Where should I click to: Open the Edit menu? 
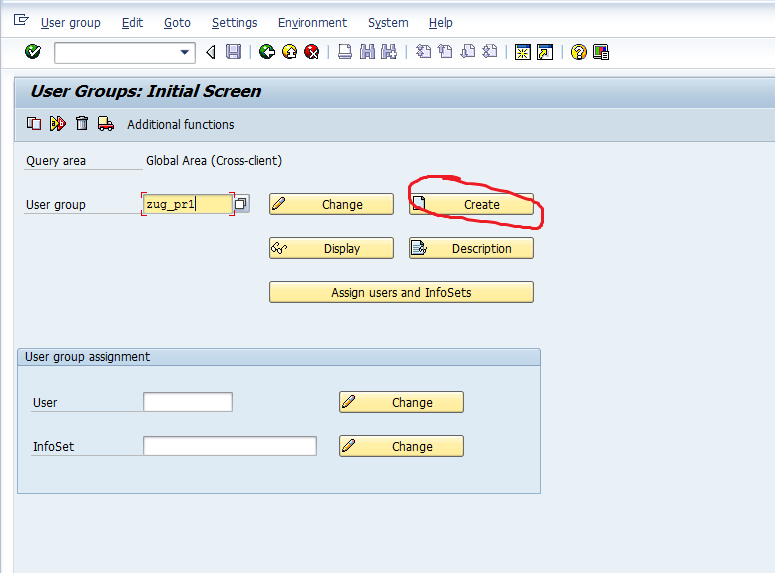tap(132, 23)
